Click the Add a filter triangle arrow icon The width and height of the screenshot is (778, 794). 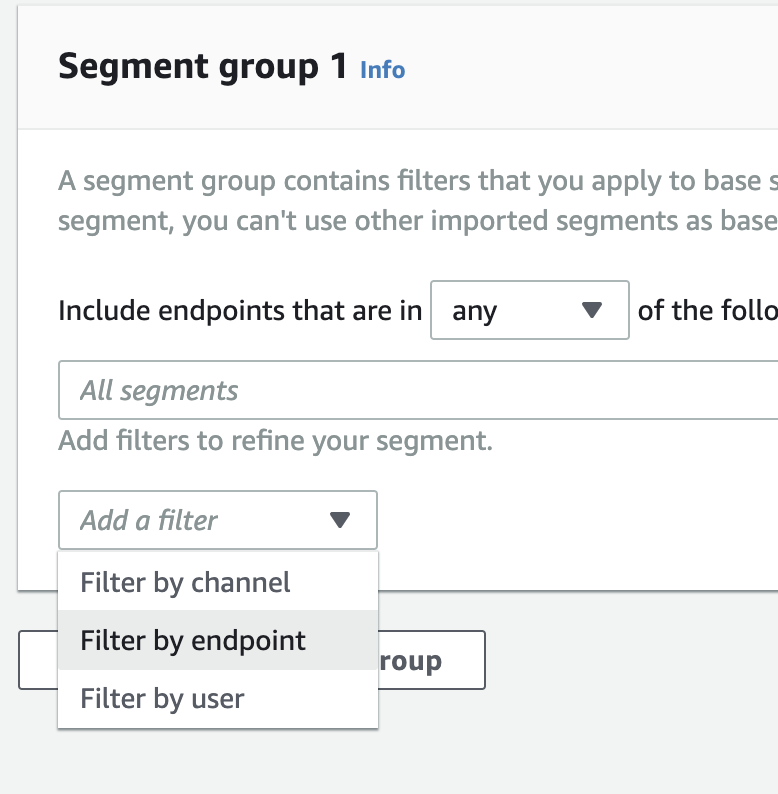[340, 520]
